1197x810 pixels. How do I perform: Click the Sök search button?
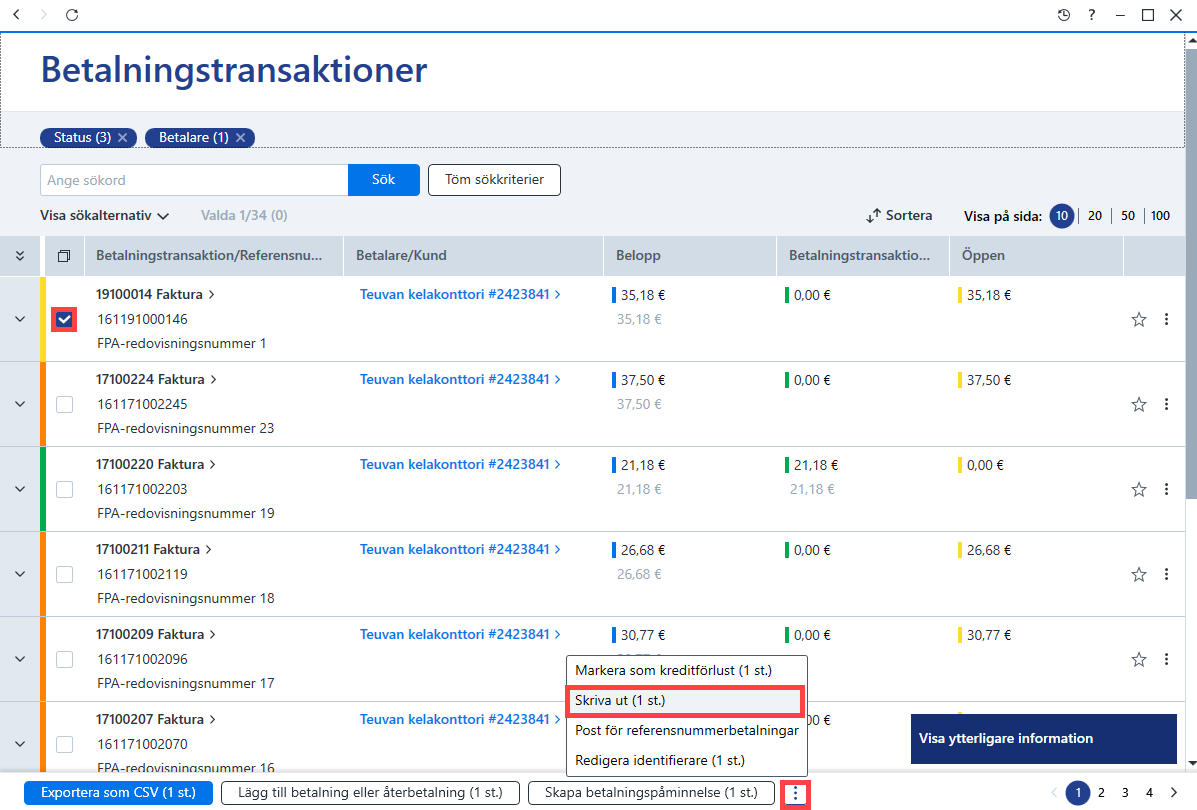384,180
